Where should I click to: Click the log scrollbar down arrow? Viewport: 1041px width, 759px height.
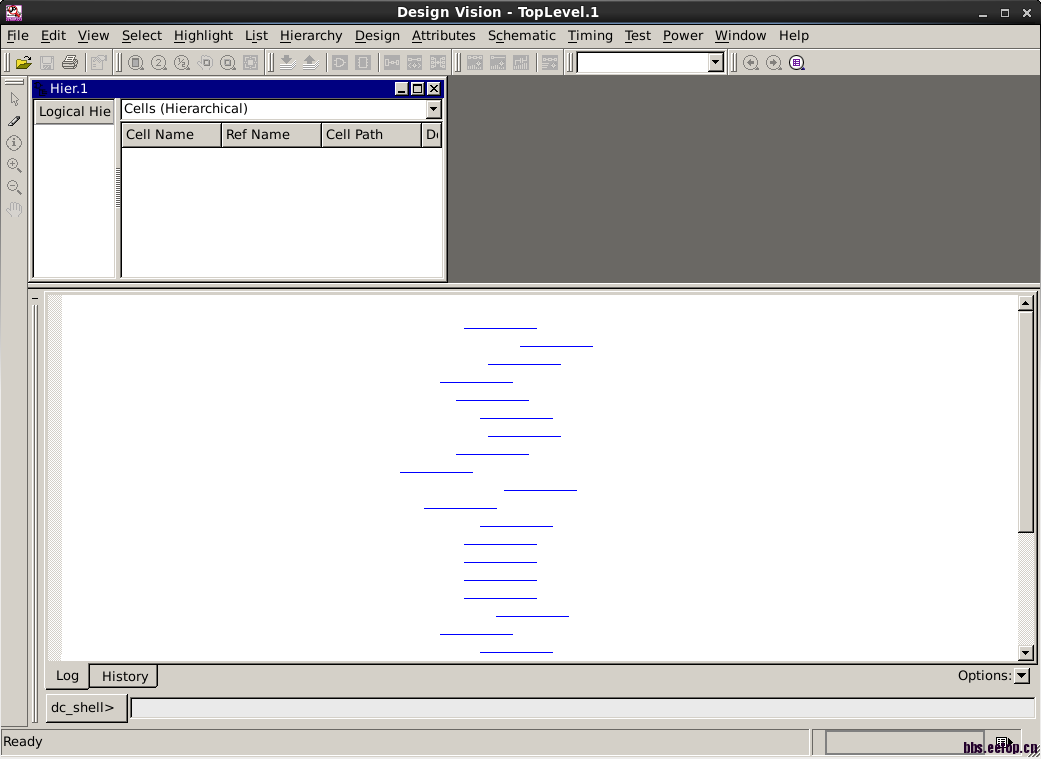[x=1025, y=653]
